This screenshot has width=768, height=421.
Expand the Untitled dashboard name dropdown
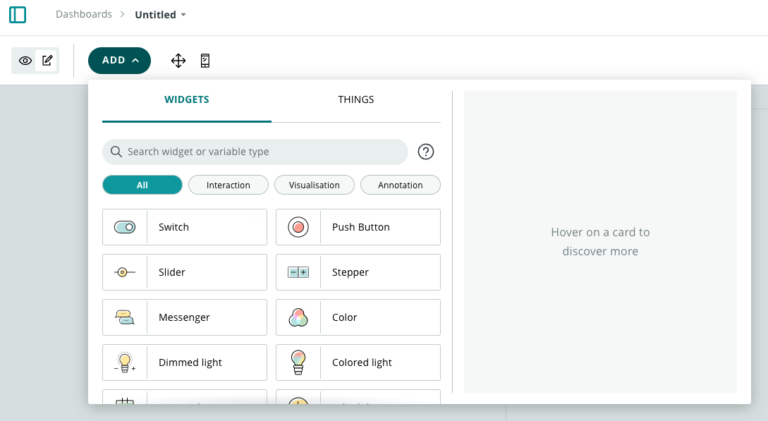tap(160, 15)
